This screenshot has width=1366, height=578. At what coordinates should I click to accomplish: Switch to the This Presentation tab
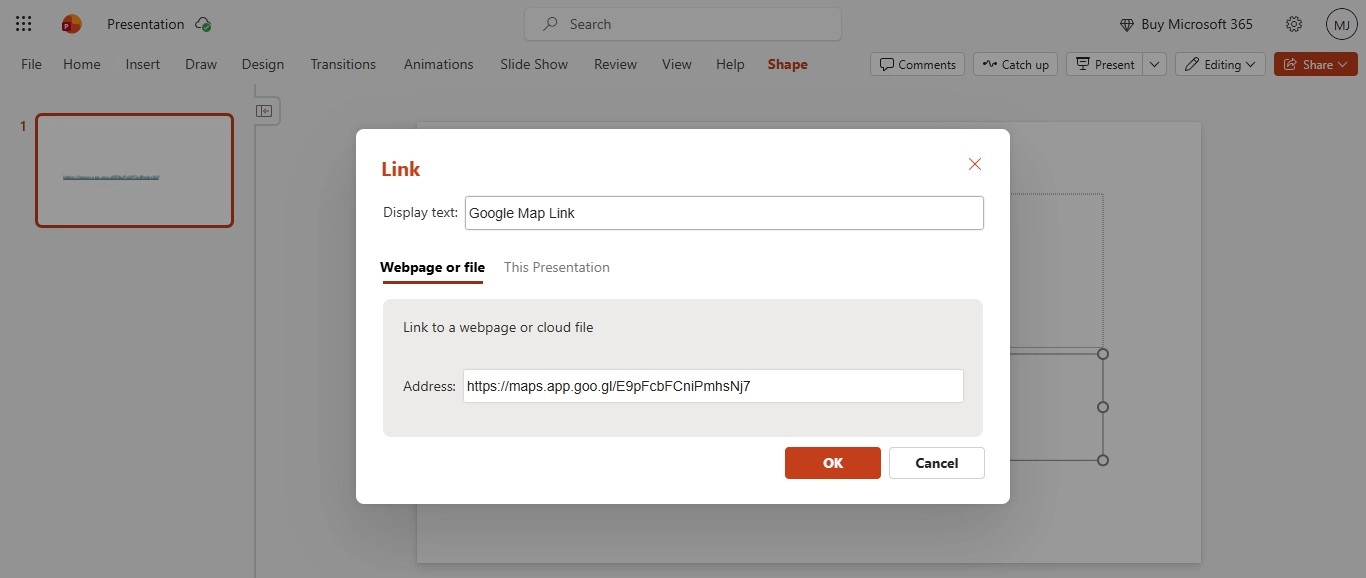tap(557, 267)
